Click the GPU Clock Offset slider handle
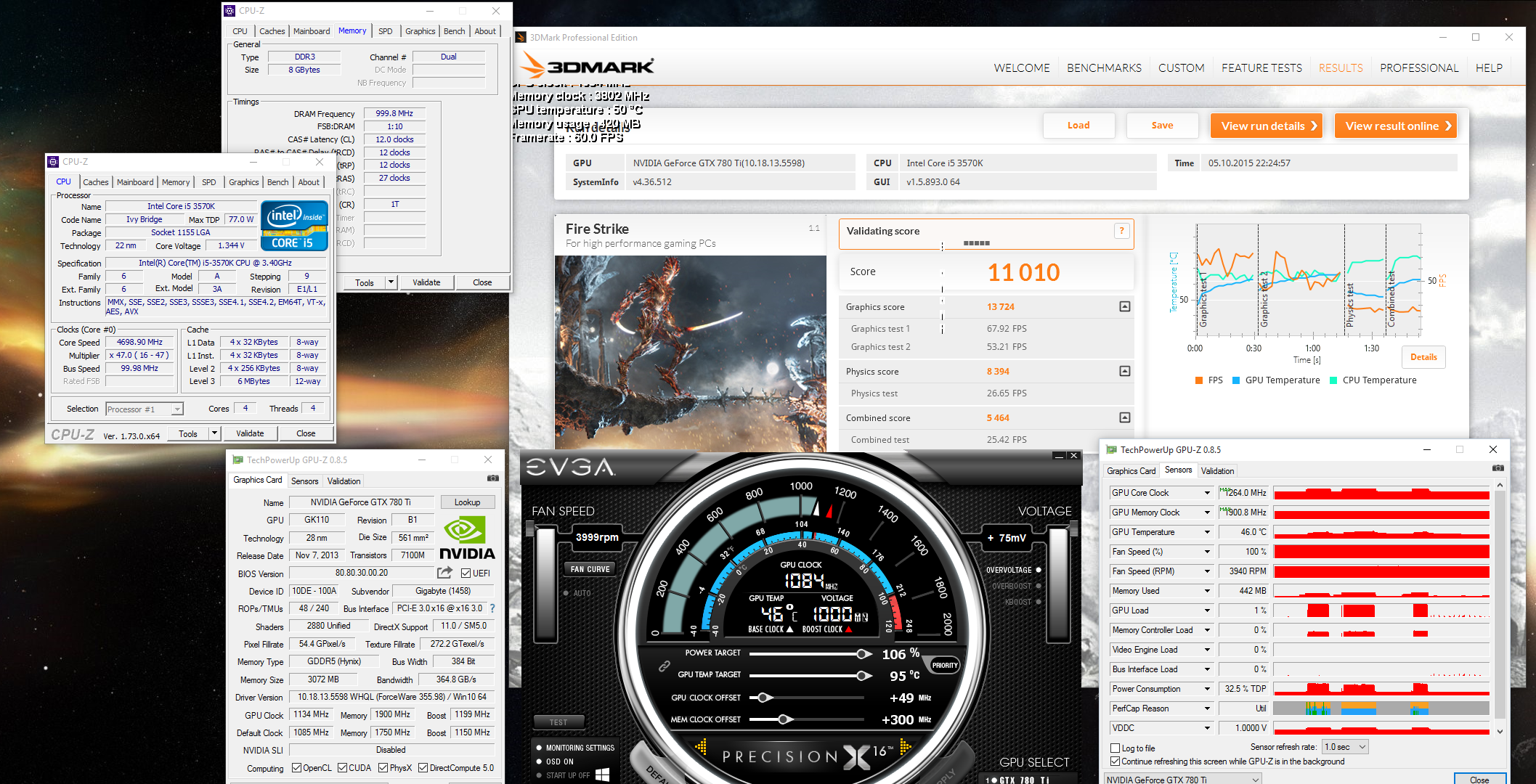The width and height of the screenshot is (1536, 784). click(x=763, y=698)
